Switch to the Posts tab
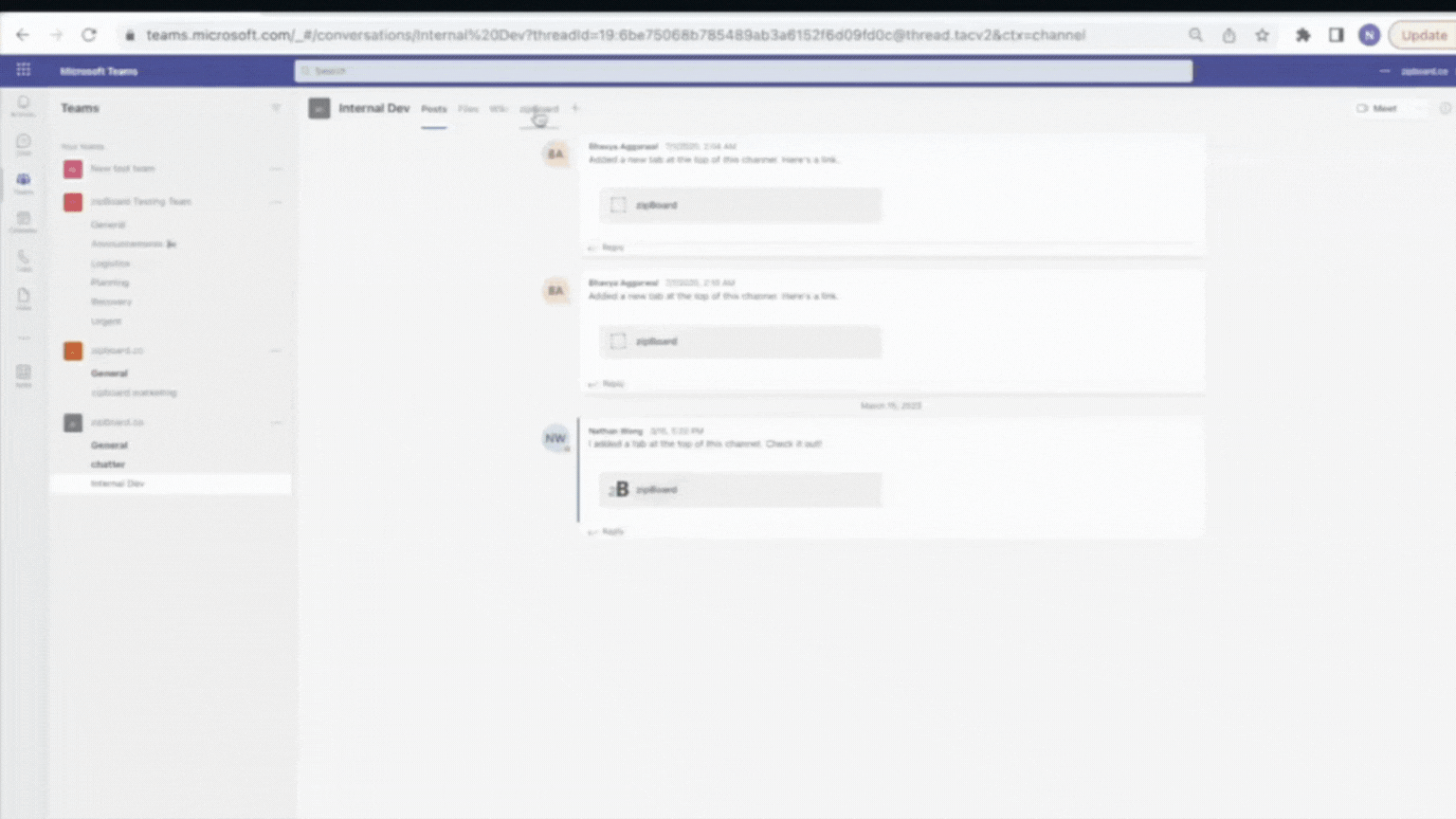The image size is (1456, 819). (x=434, y=109)
